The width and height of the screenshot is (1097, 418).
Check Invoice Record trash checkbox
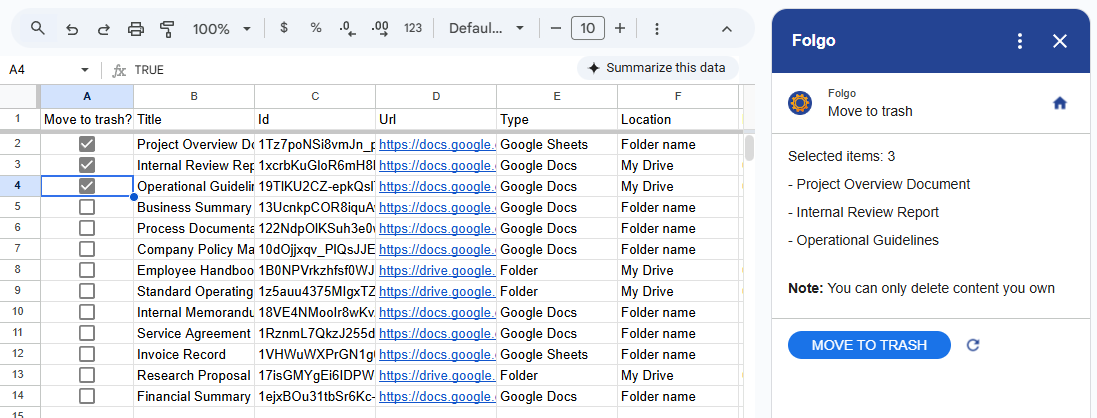87,354
